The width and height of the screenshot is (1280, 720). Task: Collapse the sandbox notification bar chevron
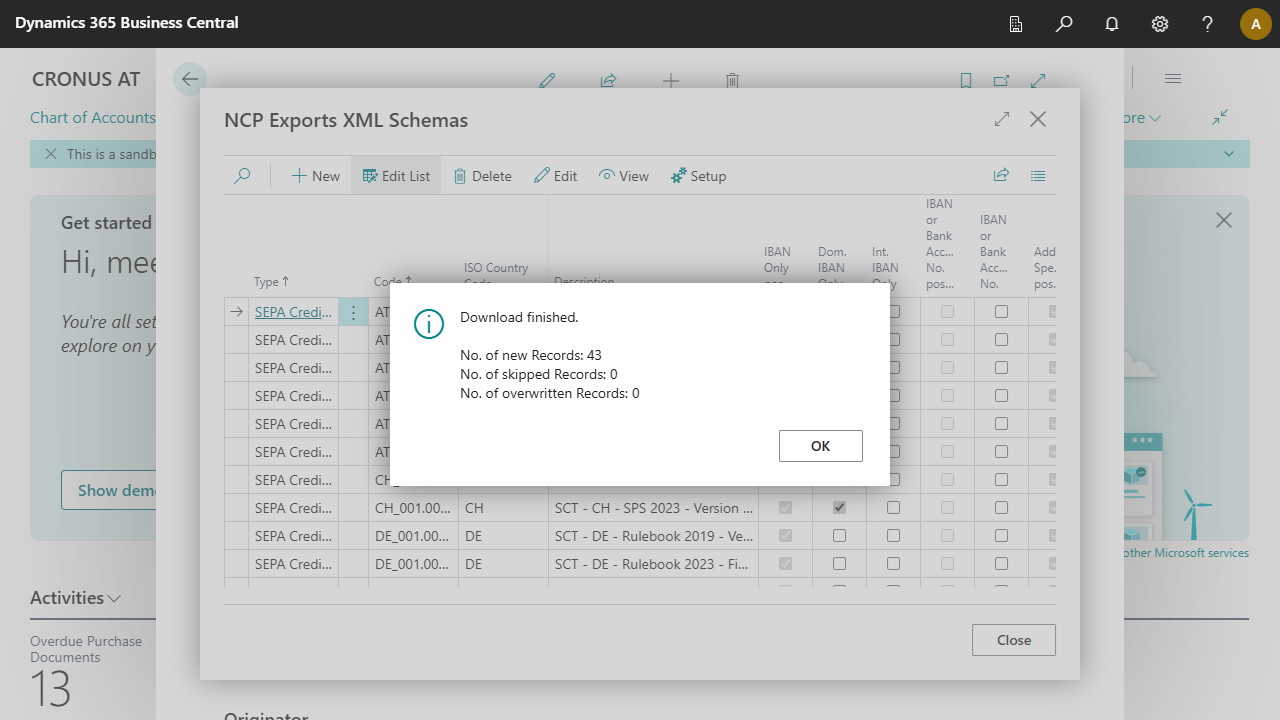click(x=1230, y=154)
